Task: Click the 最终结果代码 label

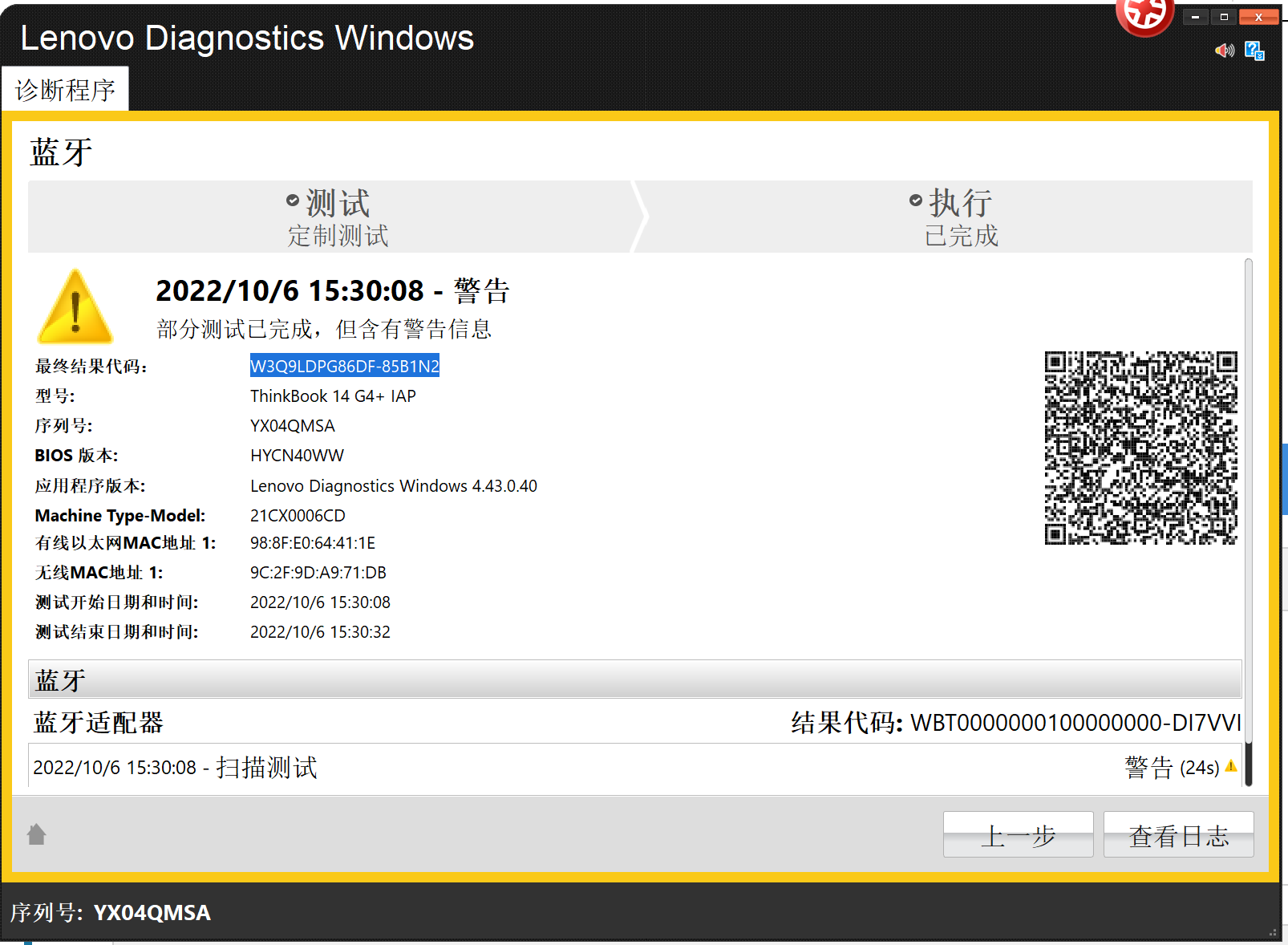Action: pos(91,366)
